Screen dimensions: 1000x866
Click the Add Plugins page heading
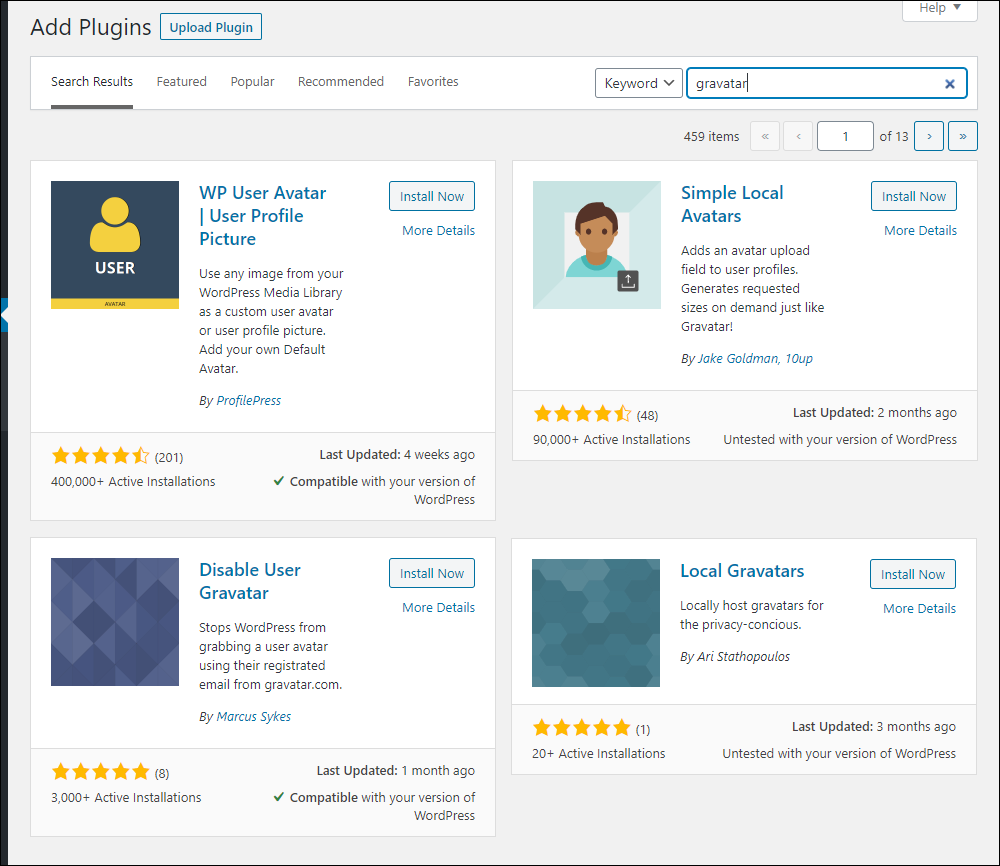tap(91, 27)
